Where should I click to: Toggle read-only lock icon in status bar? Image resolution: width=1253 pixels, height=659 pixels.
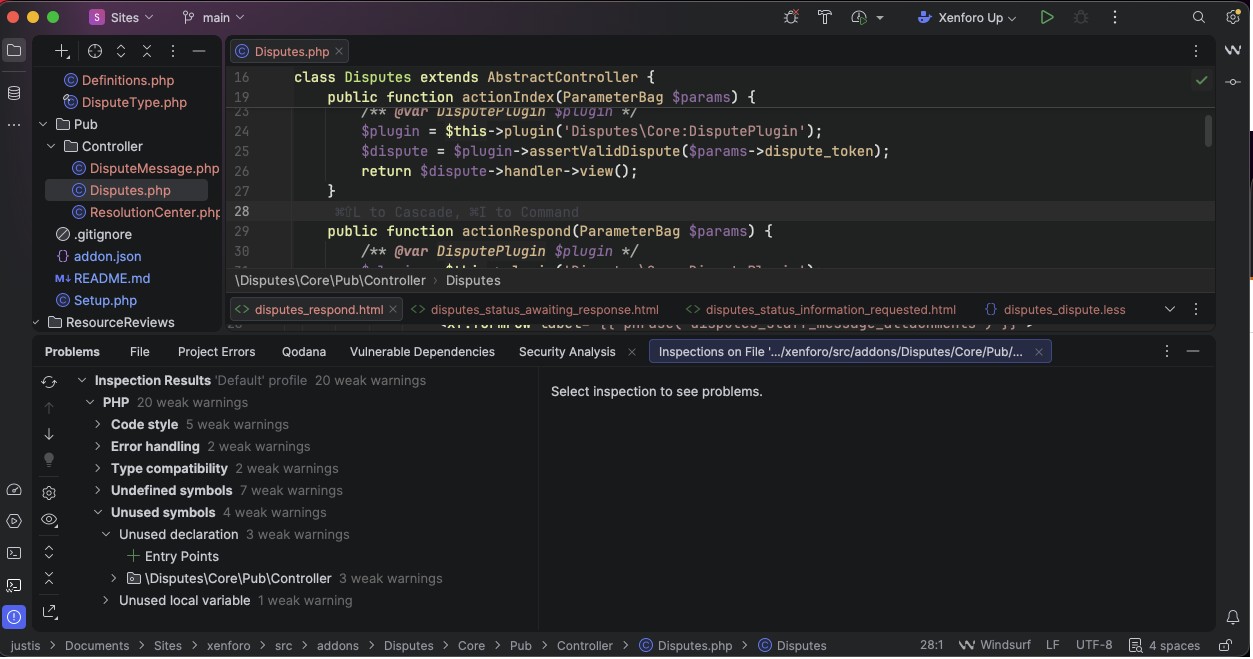(1226, 645)
